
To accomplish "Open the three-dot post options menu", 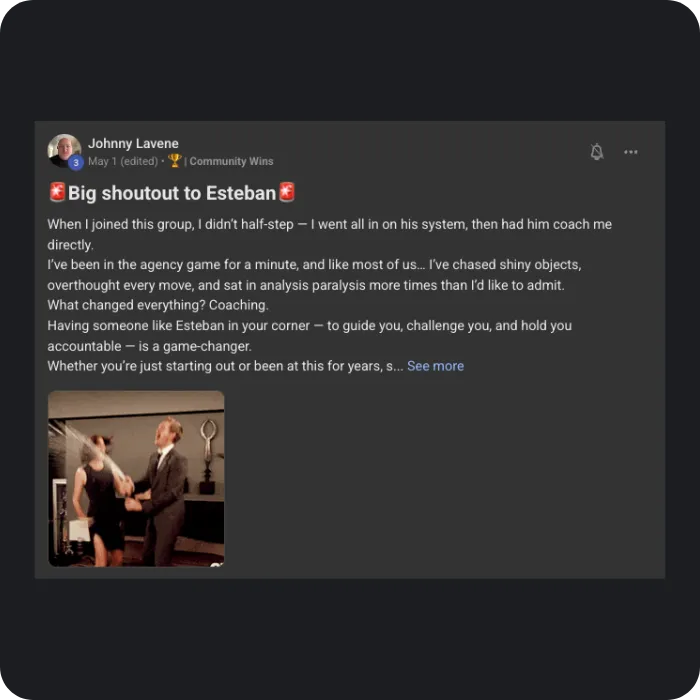I will click(630, 152).
